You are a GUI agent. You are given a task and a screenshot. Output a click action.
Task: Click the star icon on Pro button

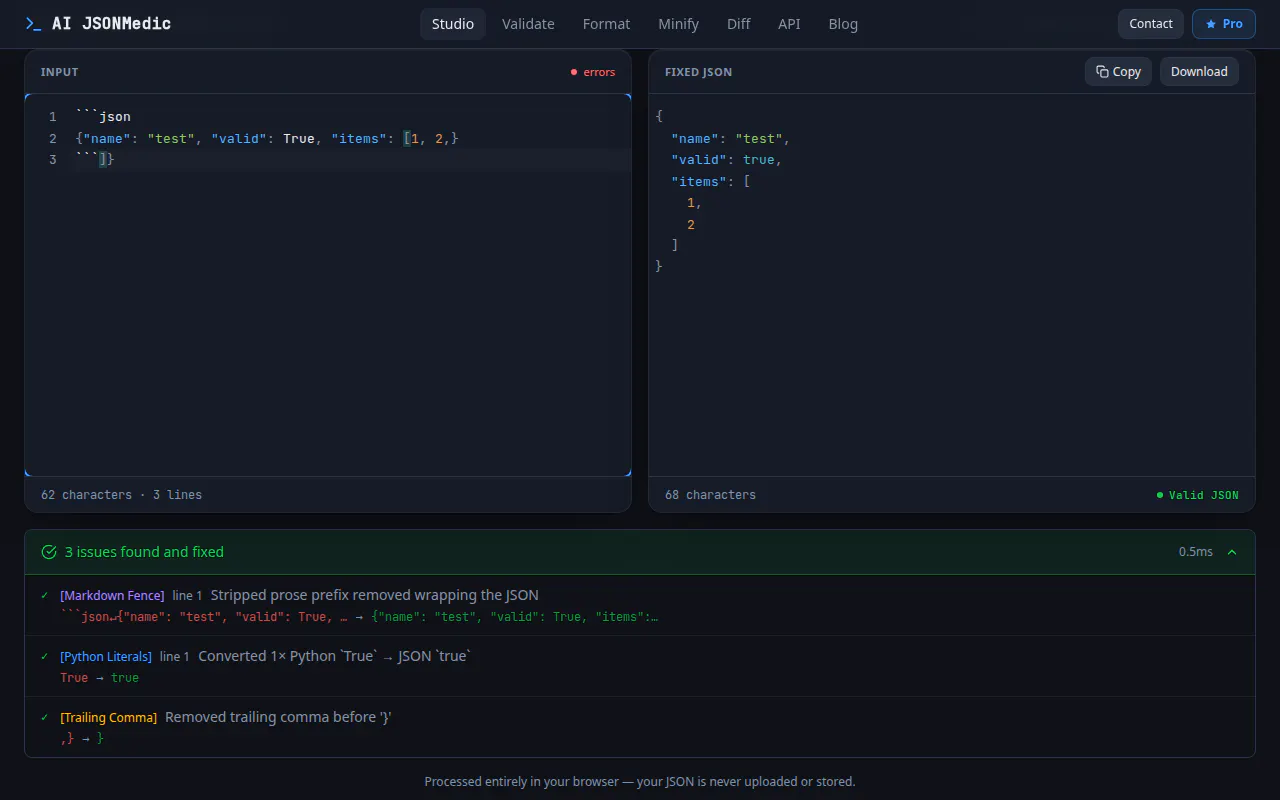pyautogui.click(x=1211, y=24)
